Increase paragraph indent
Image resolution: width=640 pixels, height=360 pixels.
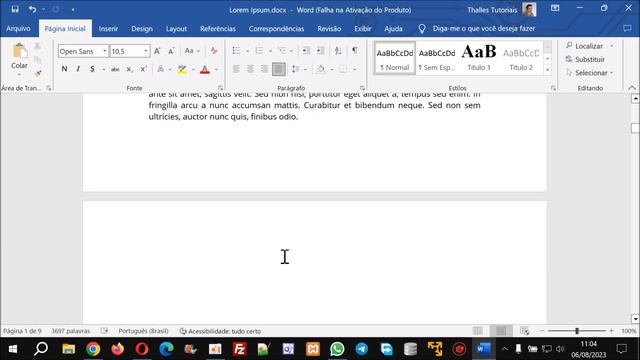320,51
